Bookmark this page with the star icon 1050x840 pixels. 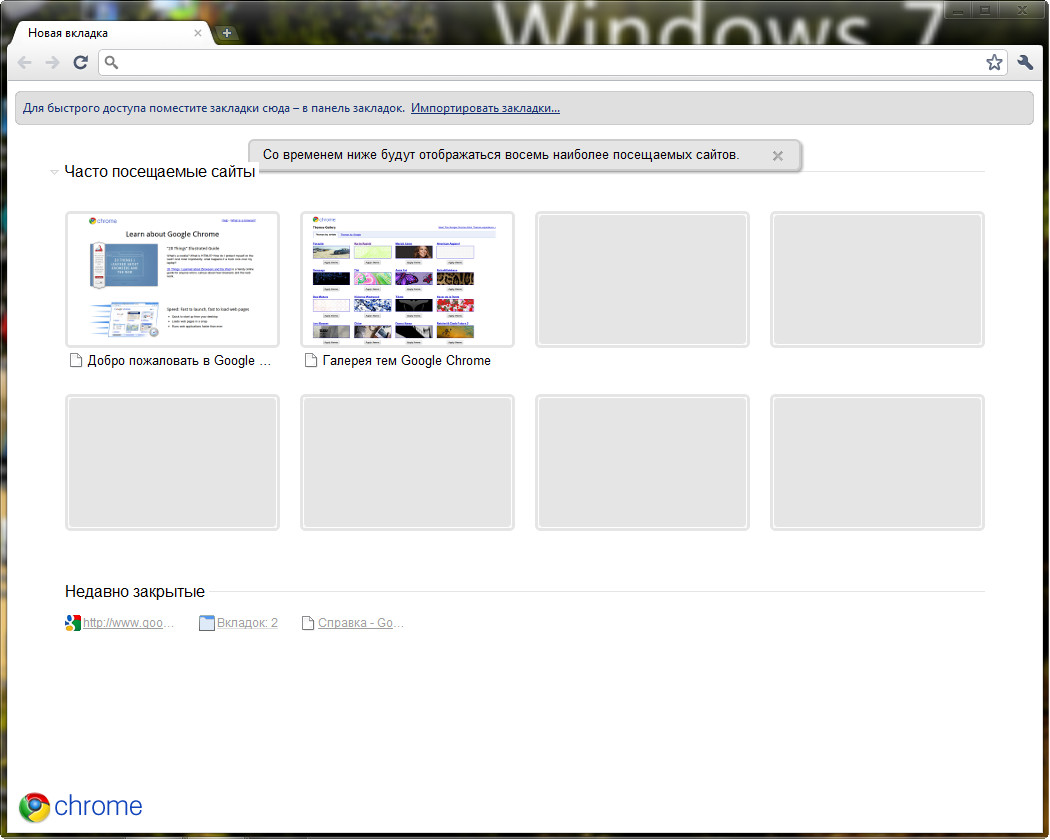[994, 63]
